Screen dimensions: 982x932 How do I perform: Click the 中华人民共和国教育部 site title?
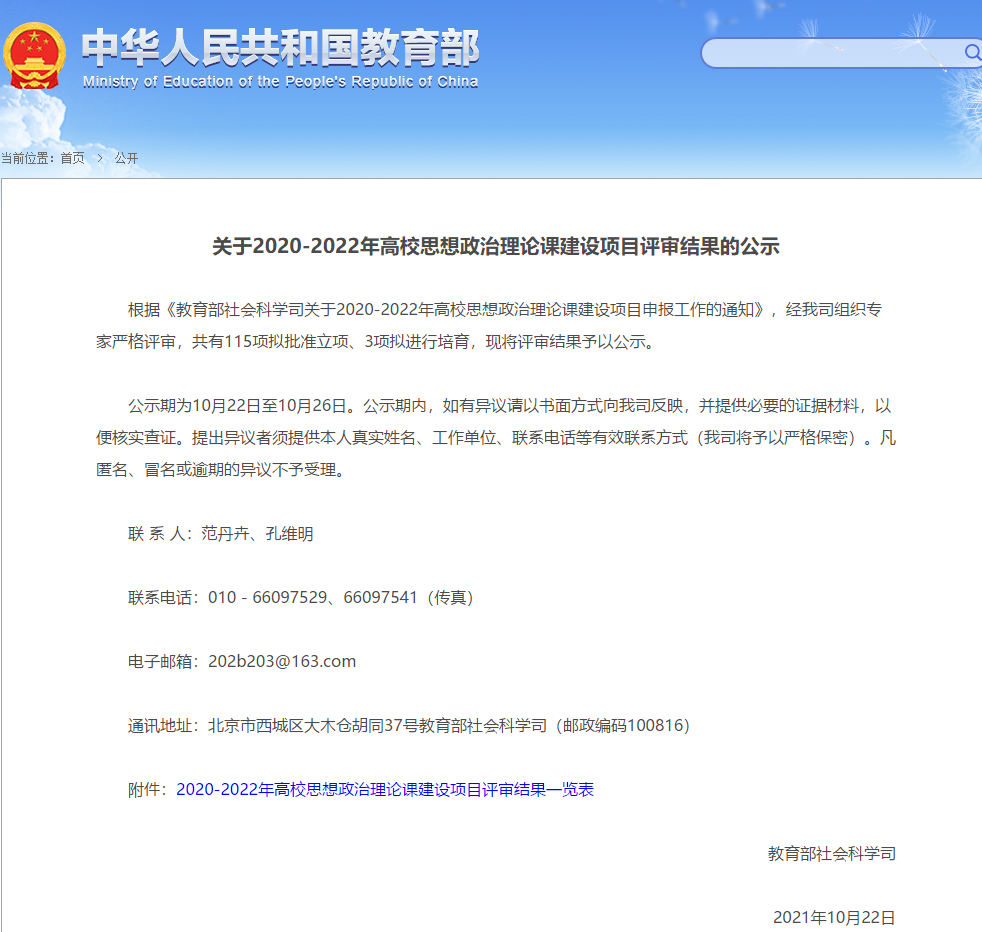(x=280, y=47)
